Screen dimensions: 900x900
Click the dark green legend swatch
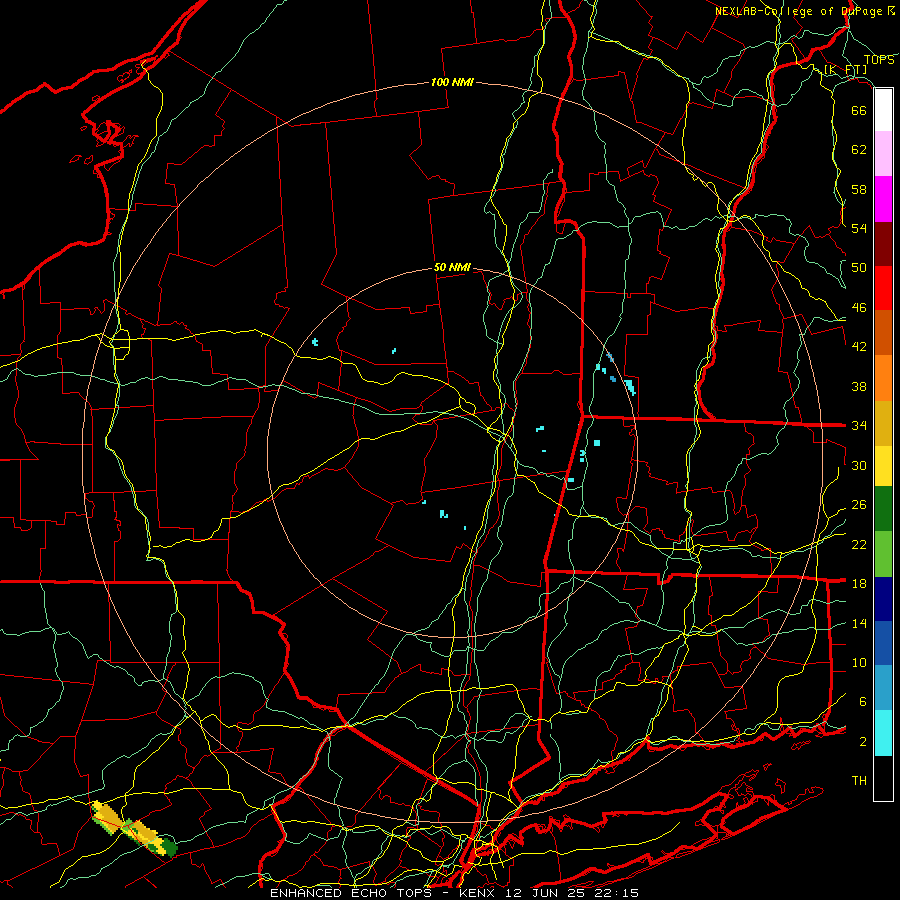[x=883, y=509]
